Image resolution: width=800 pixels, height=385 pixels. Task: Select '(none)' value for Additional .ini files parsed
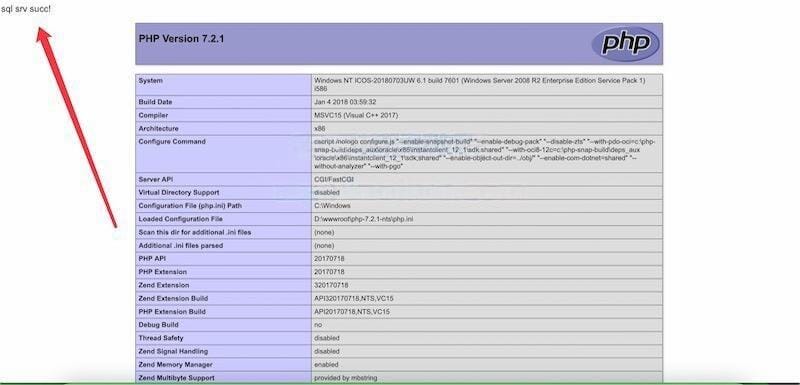point(324,245)
